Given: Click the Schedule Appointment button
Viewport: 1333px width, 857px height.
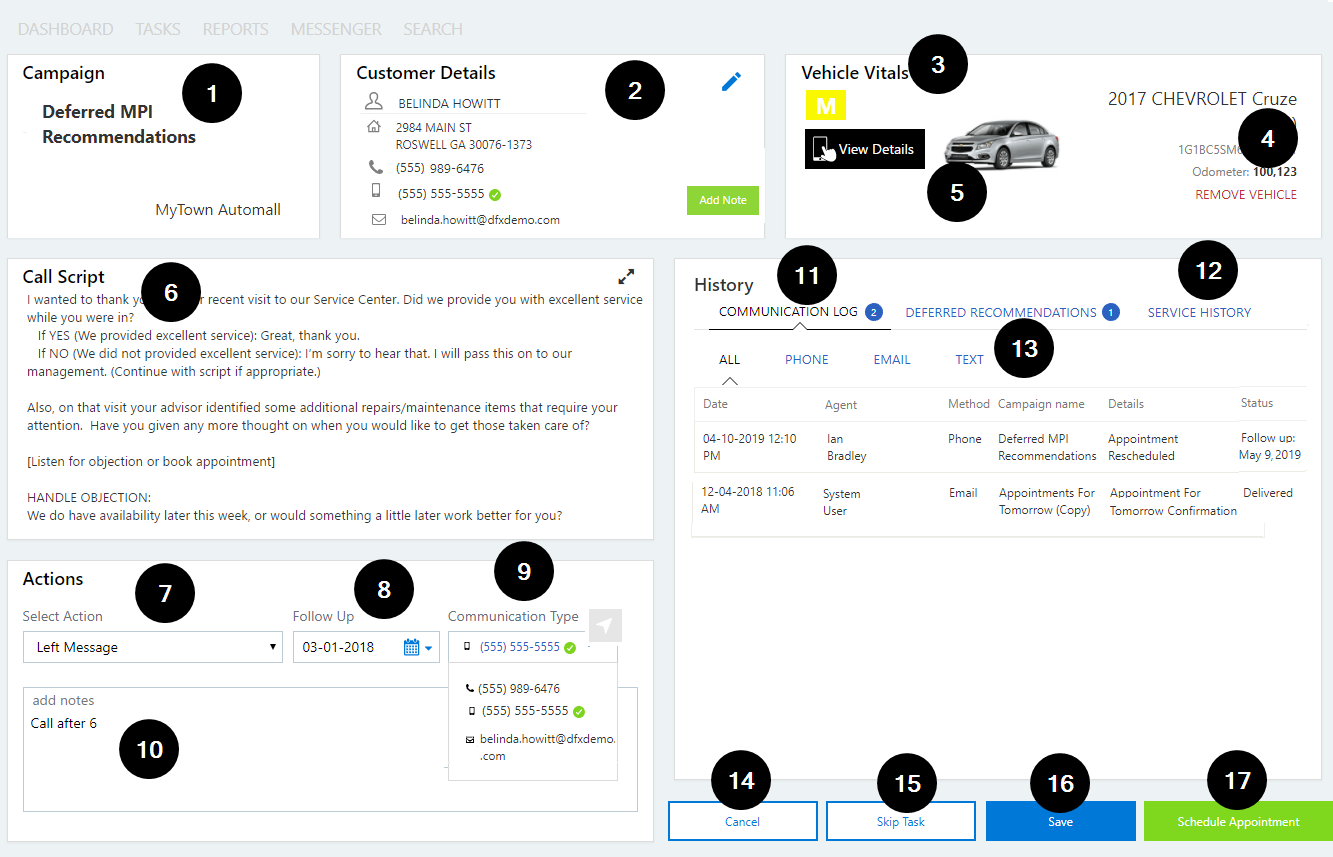Looking at the screenshot, I should pyautogui.click(x=1238, y=821).
